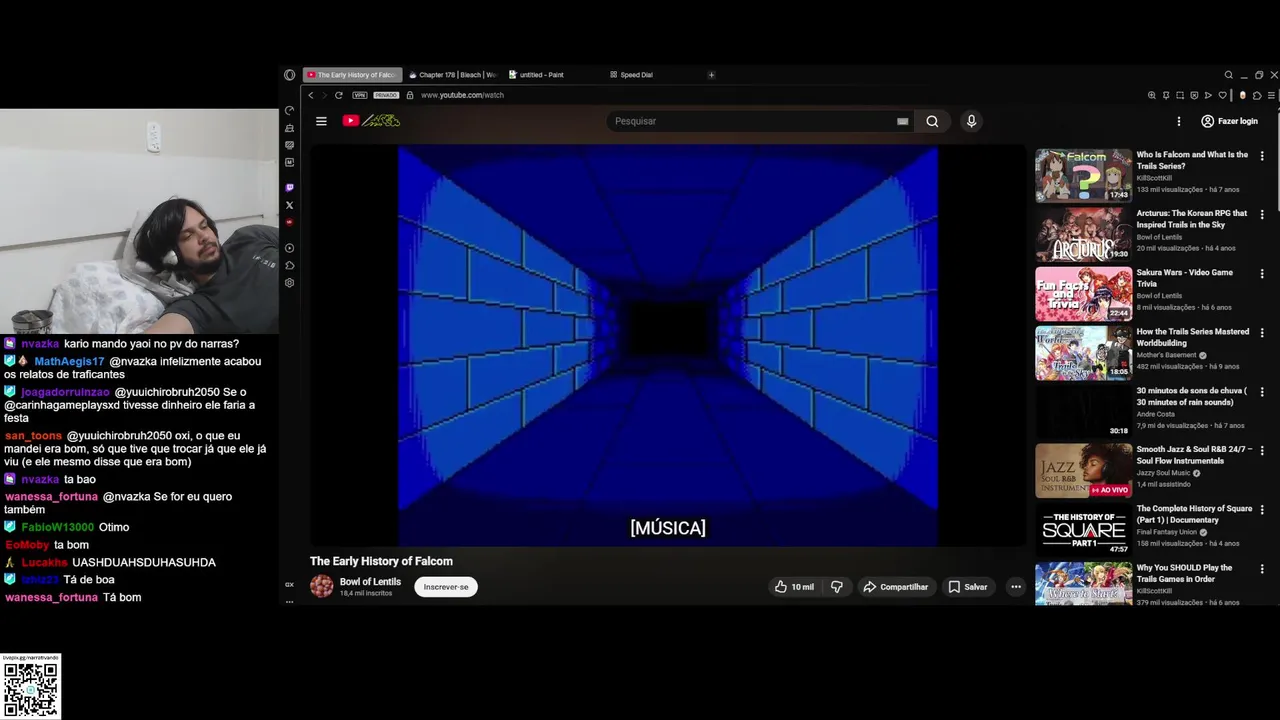Click the Inscrever-se subscribe button
The width and height of the screenshot is (1280, 720).
[446, 587]
